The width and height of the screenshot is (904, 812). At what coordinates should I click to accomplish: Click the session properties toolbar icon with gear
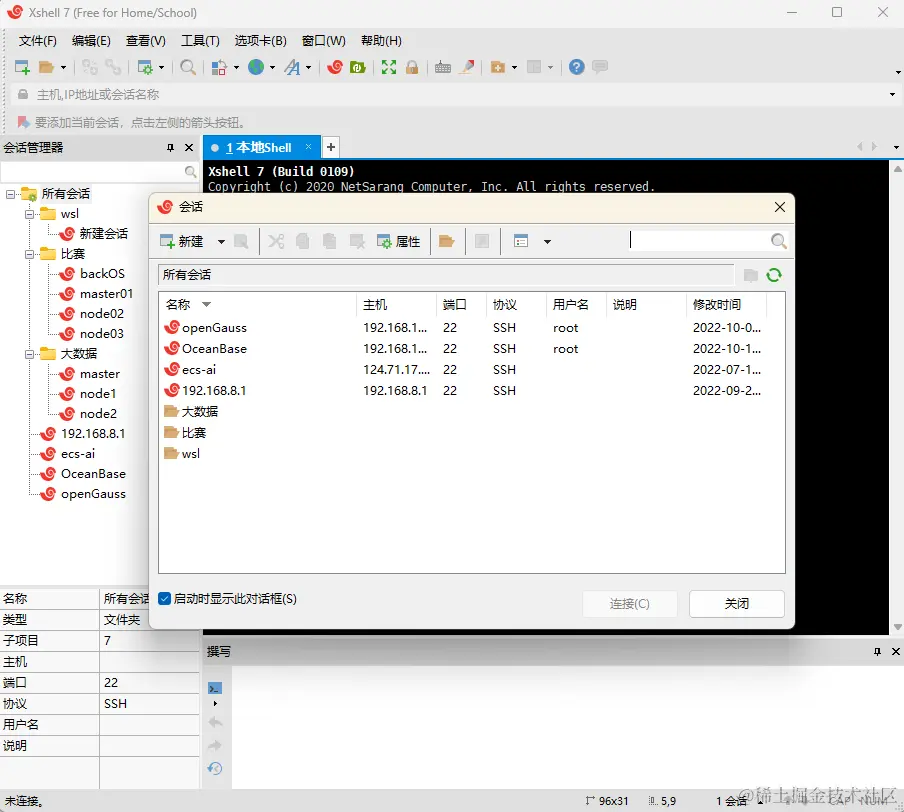[x=145, y=67]
